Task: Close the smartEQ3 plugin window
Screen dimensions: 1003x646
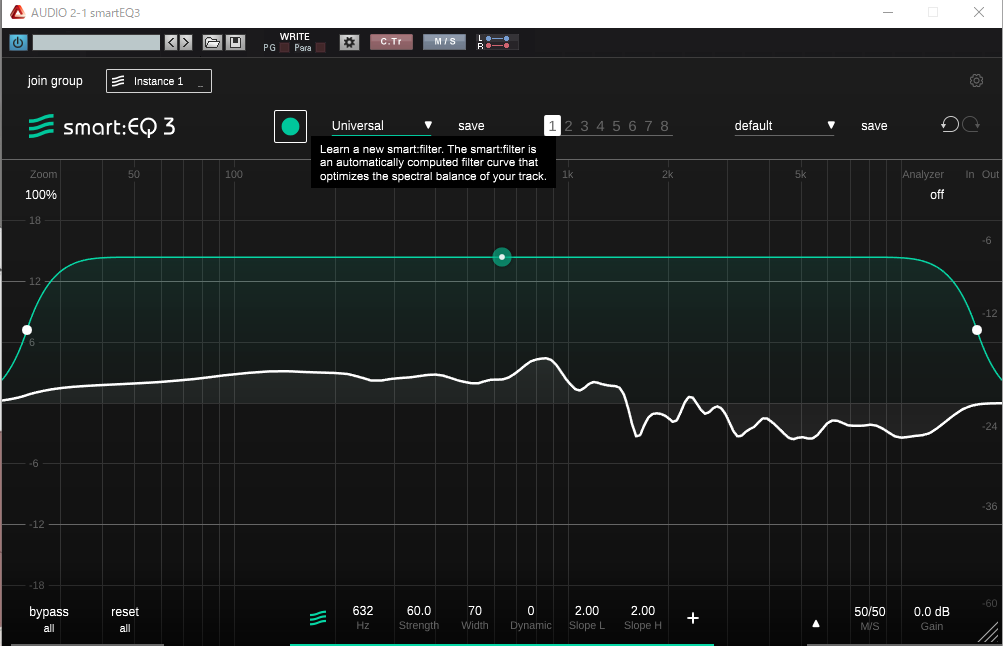Action: coord(979,12)
